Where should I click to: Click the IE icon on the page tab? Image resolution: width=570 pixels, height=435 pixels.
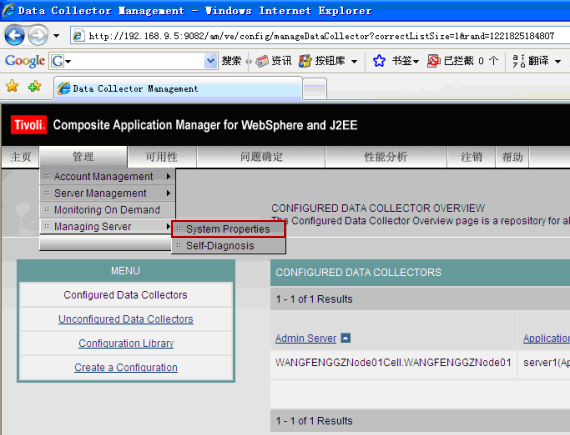[64, 88]
